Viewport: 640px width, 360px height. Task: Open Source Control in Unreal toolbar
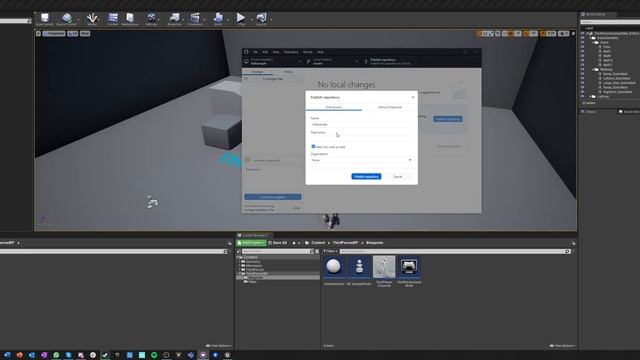pyautogui.click(x=67, y=18)
